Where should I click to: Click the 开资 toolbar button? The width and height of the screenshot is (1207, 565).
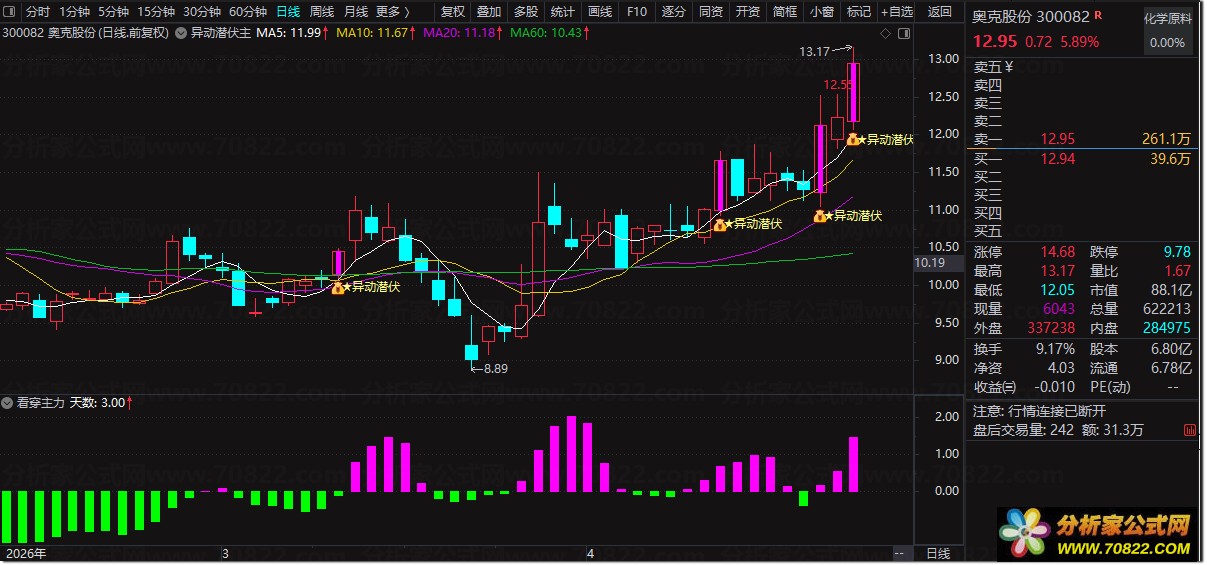748,12
